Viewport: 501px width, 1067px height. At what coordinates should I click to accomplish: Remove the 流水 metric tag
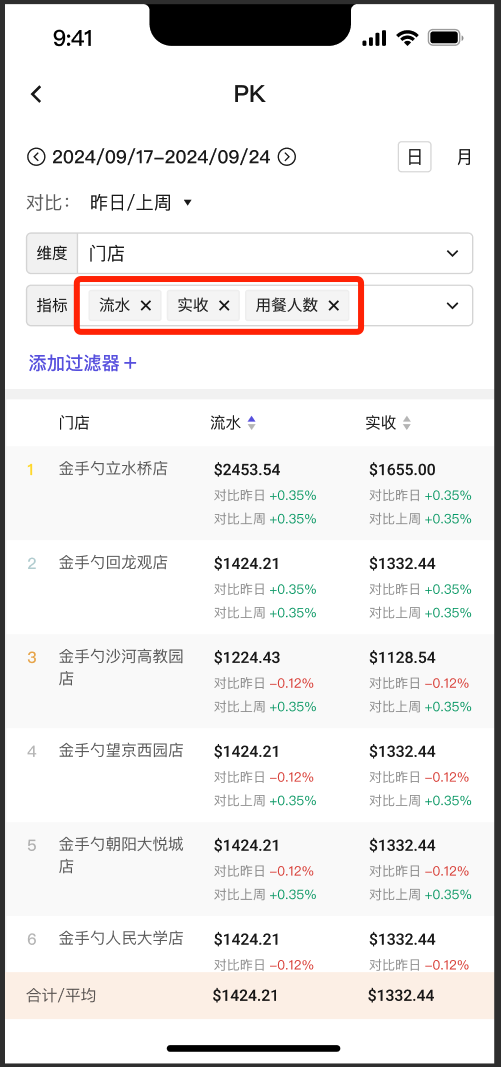(146, 306)
